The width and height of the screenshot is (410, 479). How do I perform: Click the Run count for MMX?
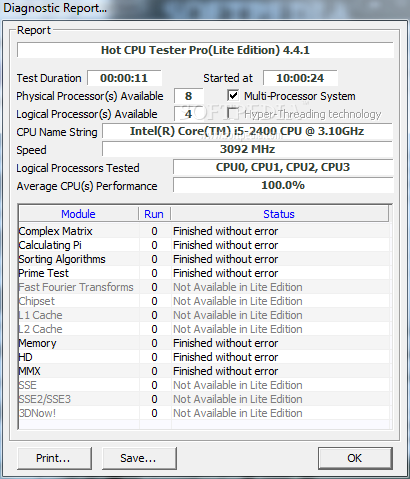tap(154, 371)
